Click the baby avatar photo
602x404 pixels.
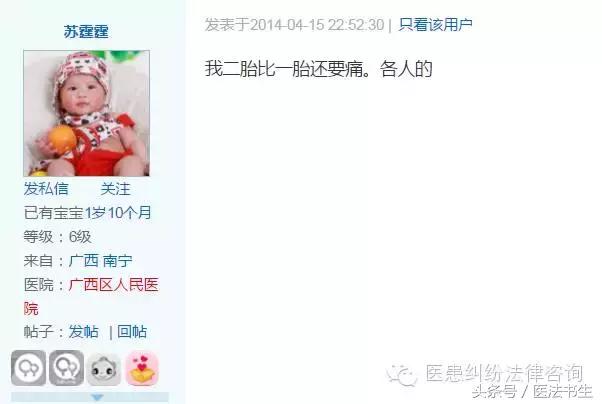coord(86,113)
